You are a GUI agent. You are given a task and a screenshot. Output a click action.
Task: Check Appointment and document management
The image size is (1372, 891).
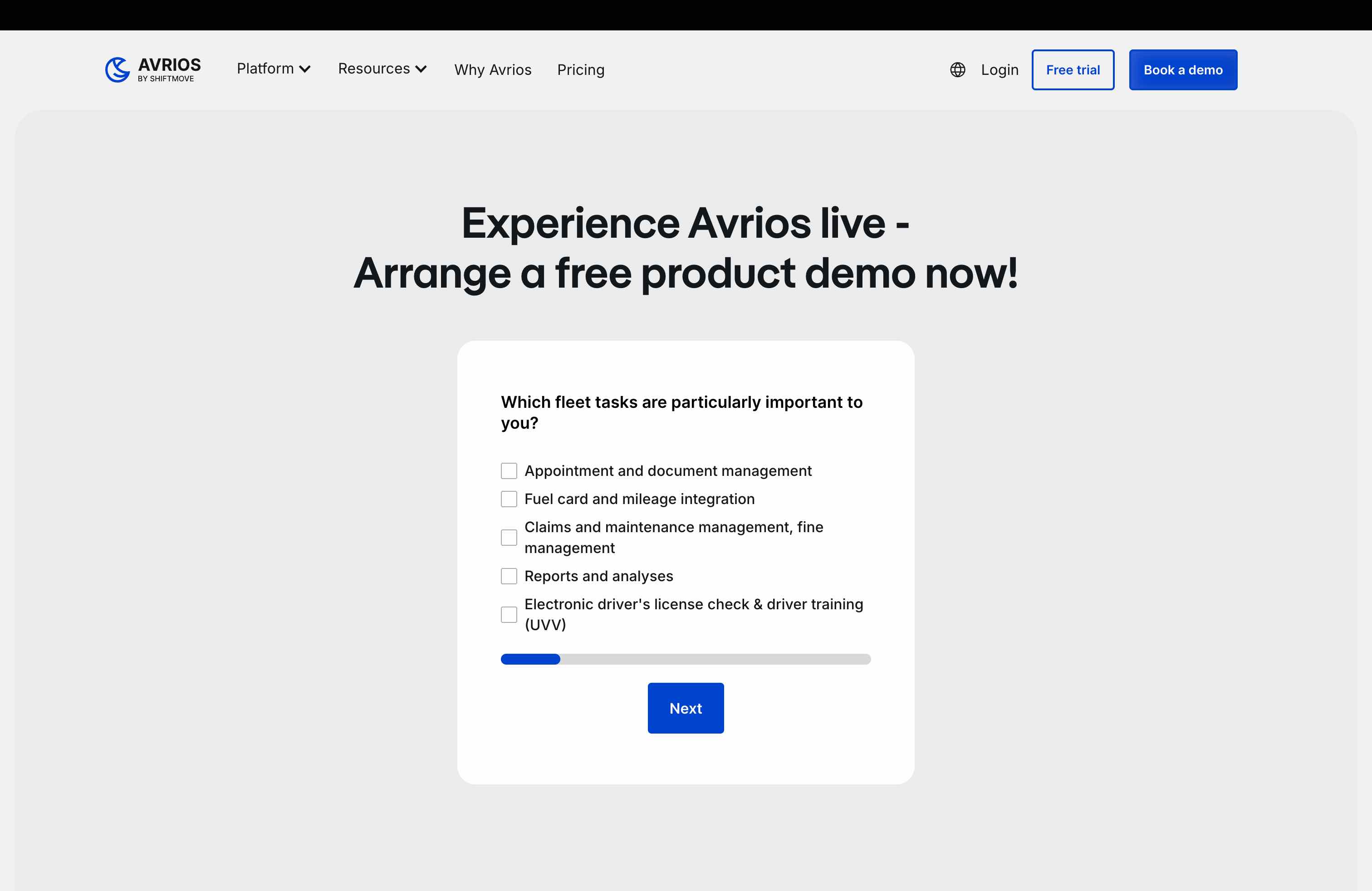tap(509, 470)
